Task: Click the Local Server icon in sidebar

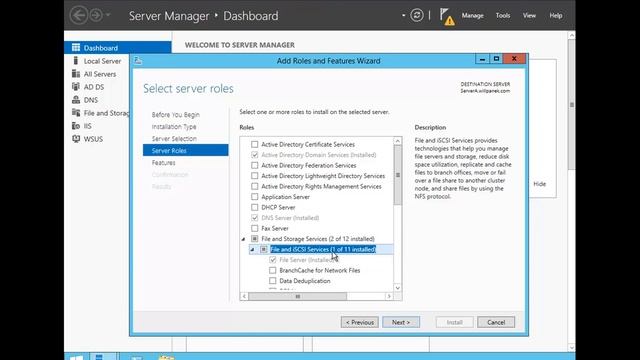Action: coord(76,61)
